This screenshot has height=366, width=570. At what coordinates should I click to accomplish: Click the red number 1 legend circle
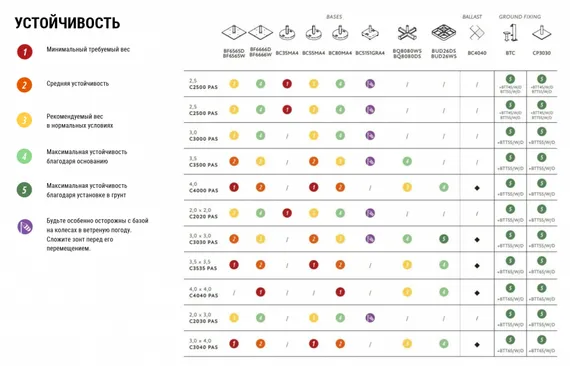tap(24, 52)
